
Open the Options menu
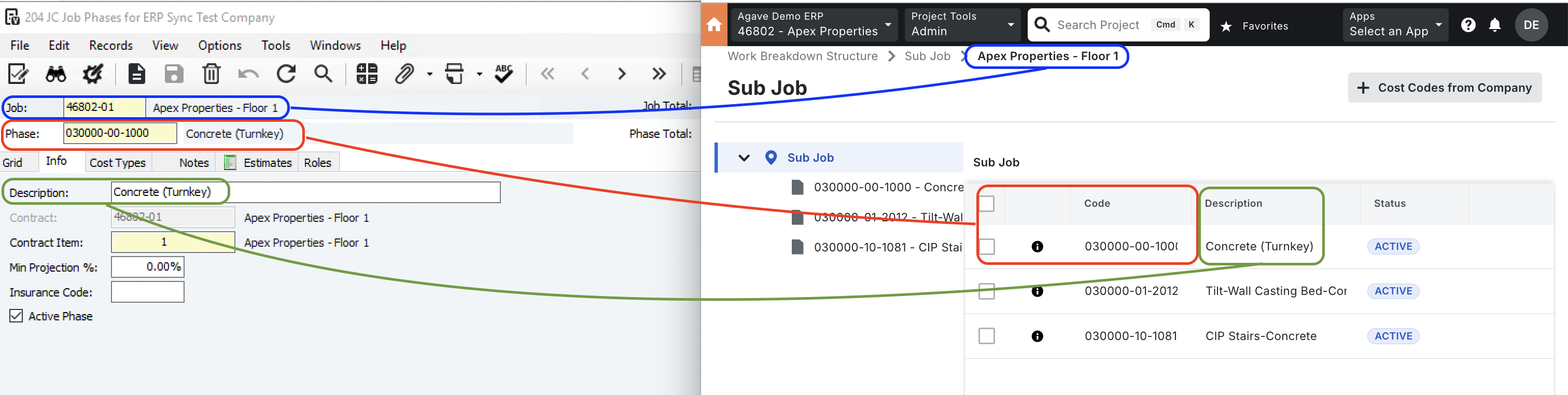[220, 46]
